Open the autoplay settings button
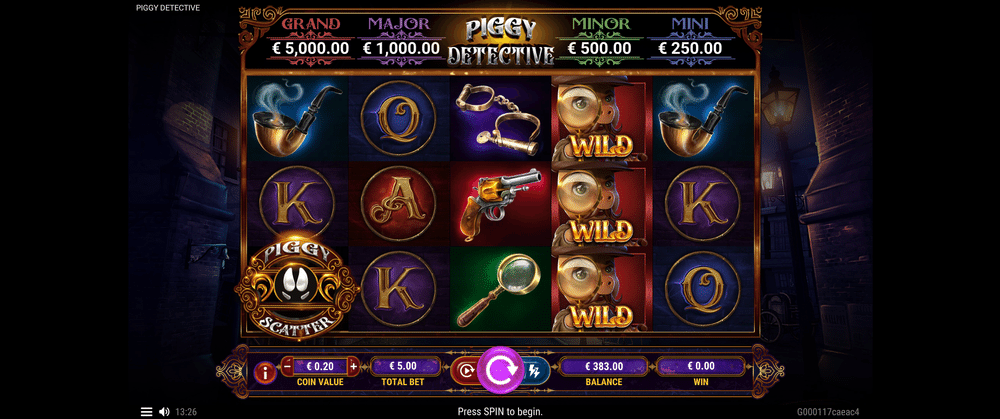1000x419 pixels. [465, 370]
